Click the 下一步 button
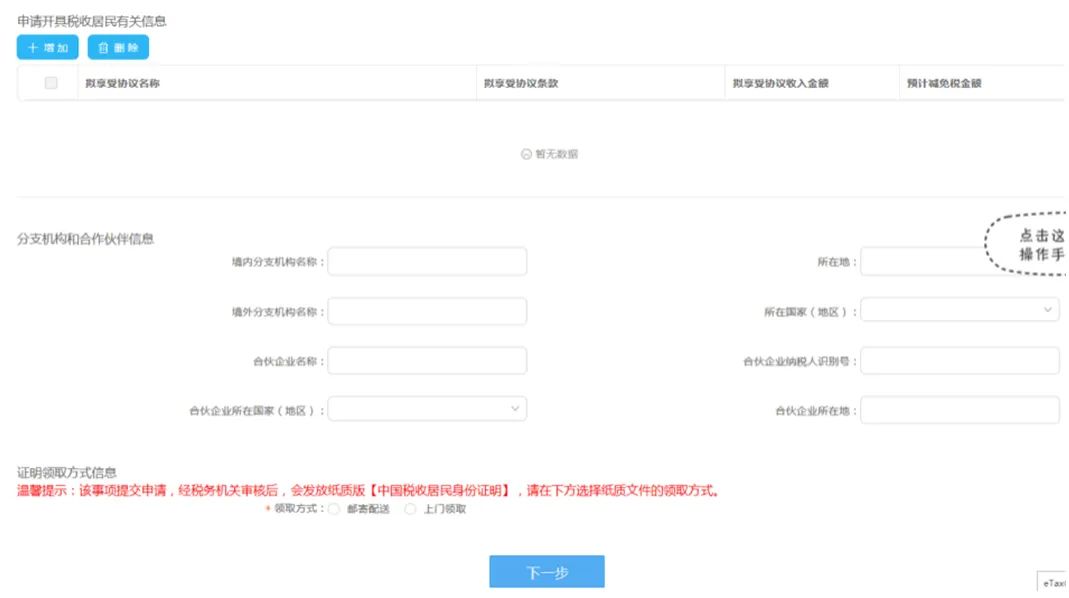This screenshot has height=598, width=1069. pos(547,572)
